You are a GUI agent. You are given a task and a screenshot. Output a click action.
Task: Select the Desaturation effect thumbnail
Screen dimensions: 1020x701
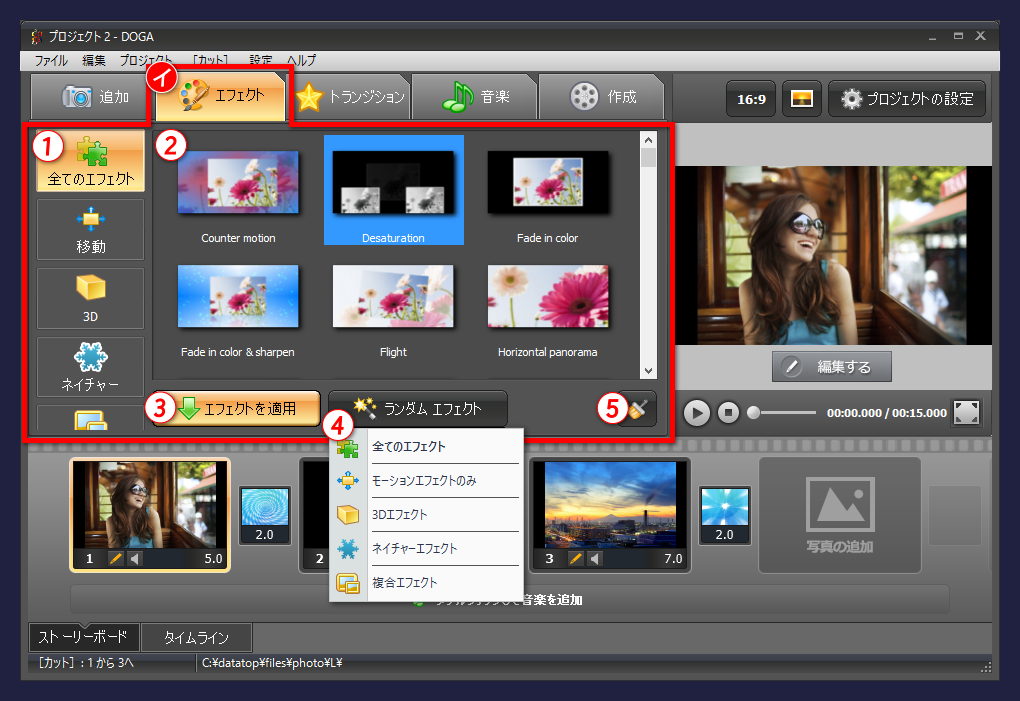point(392,190)
